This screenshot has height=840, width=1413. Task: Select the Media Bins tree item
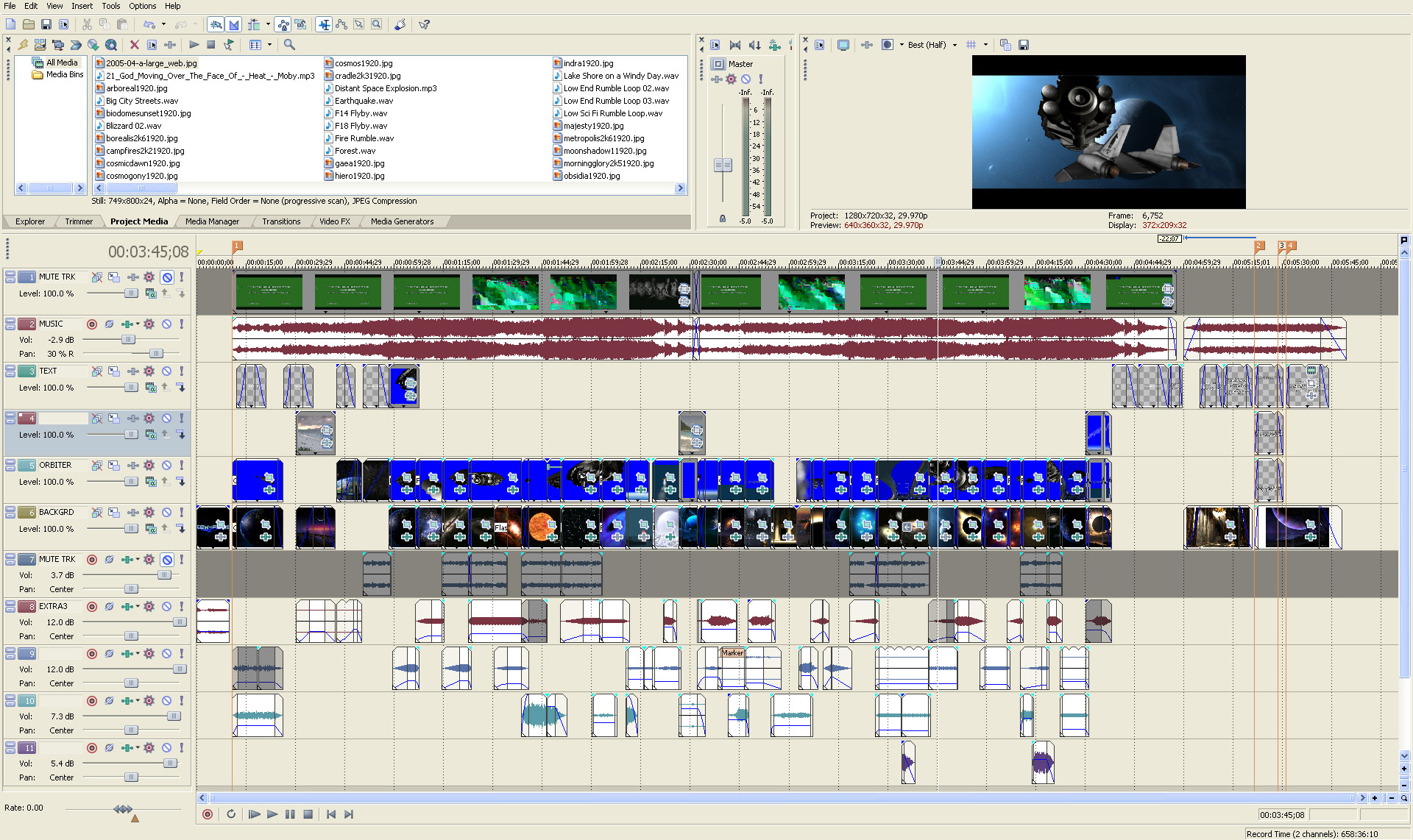(x=58, y=75)
